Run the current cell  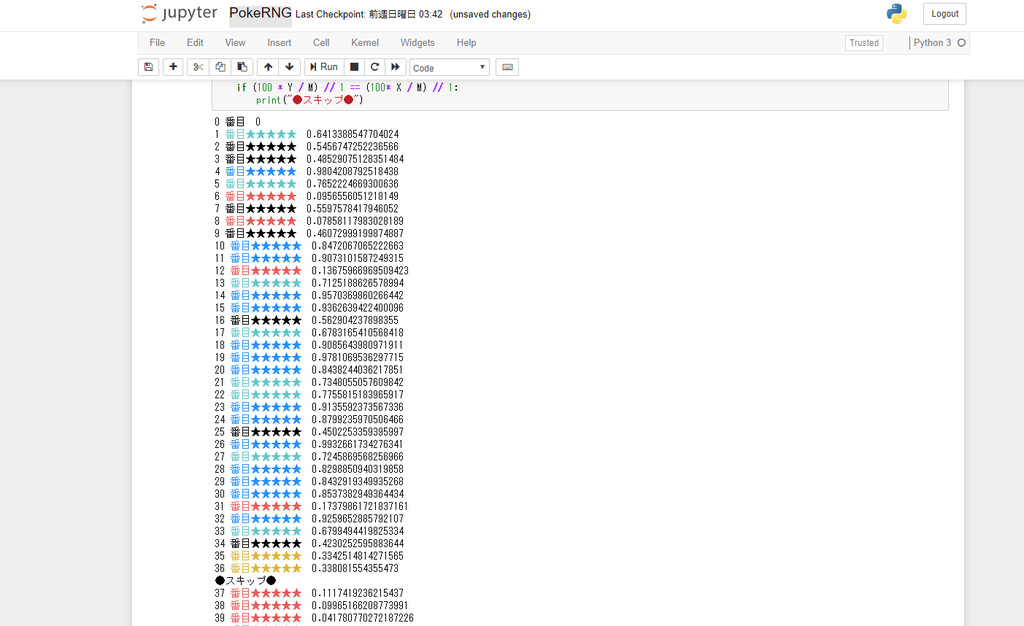coord(324,67)
